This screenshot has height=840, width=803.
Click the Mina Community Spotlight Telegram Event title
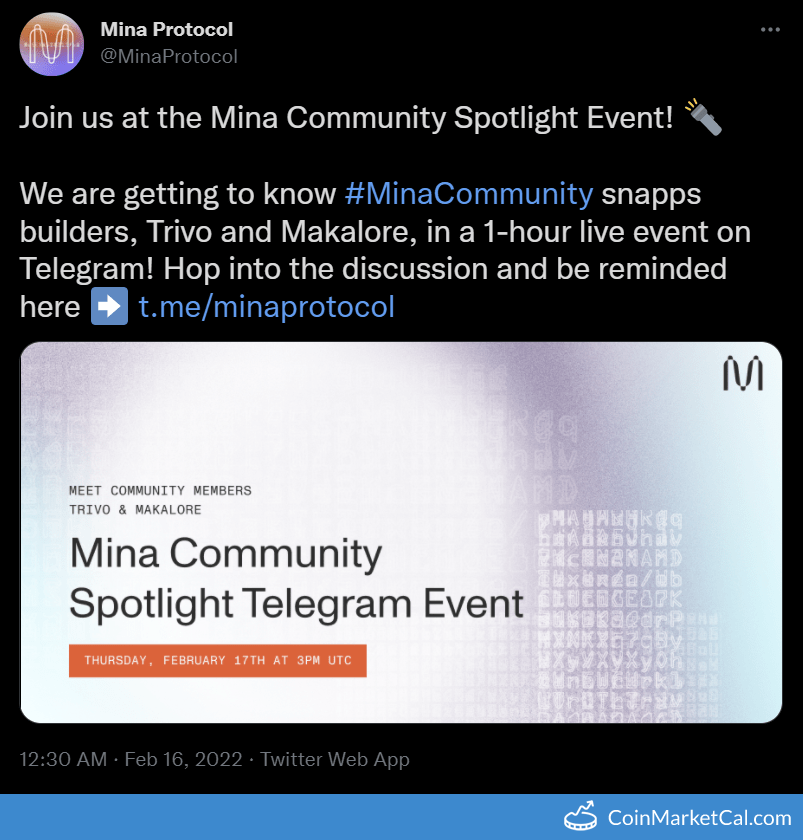[296, 578]
